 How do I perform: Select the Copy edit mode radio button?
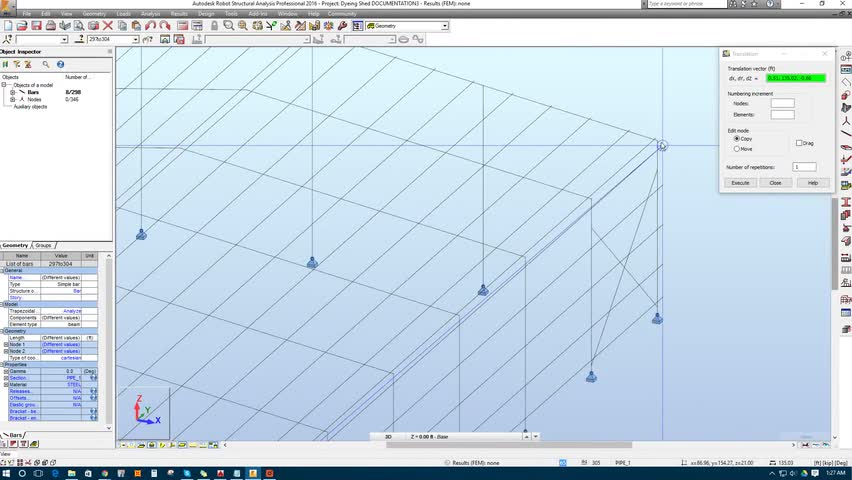tap(737, 139)
